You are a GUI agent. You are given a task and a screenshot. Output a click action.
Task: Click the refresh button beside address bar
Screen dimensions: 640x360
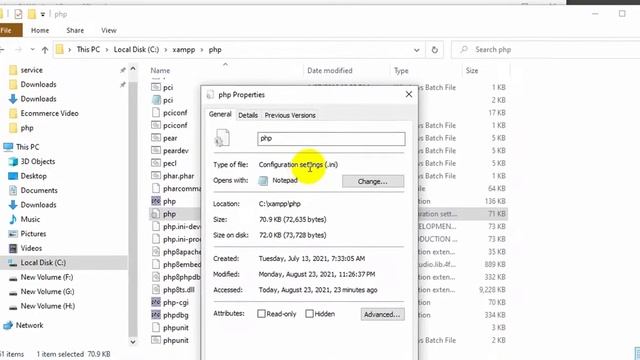[435, 49]
